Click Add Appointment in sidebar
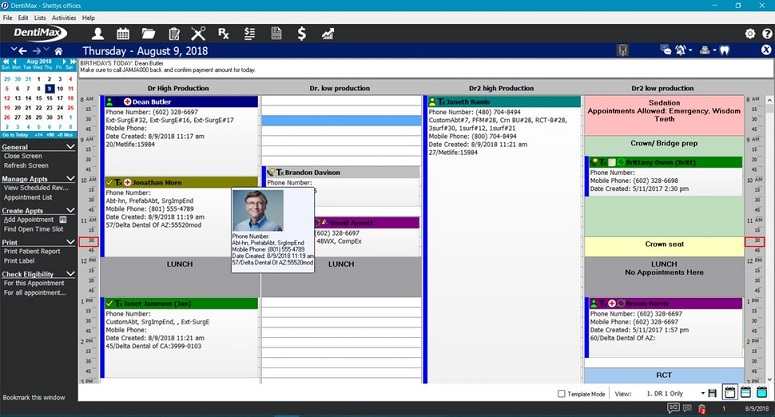The image size is (775, 417). click(29, 219)
